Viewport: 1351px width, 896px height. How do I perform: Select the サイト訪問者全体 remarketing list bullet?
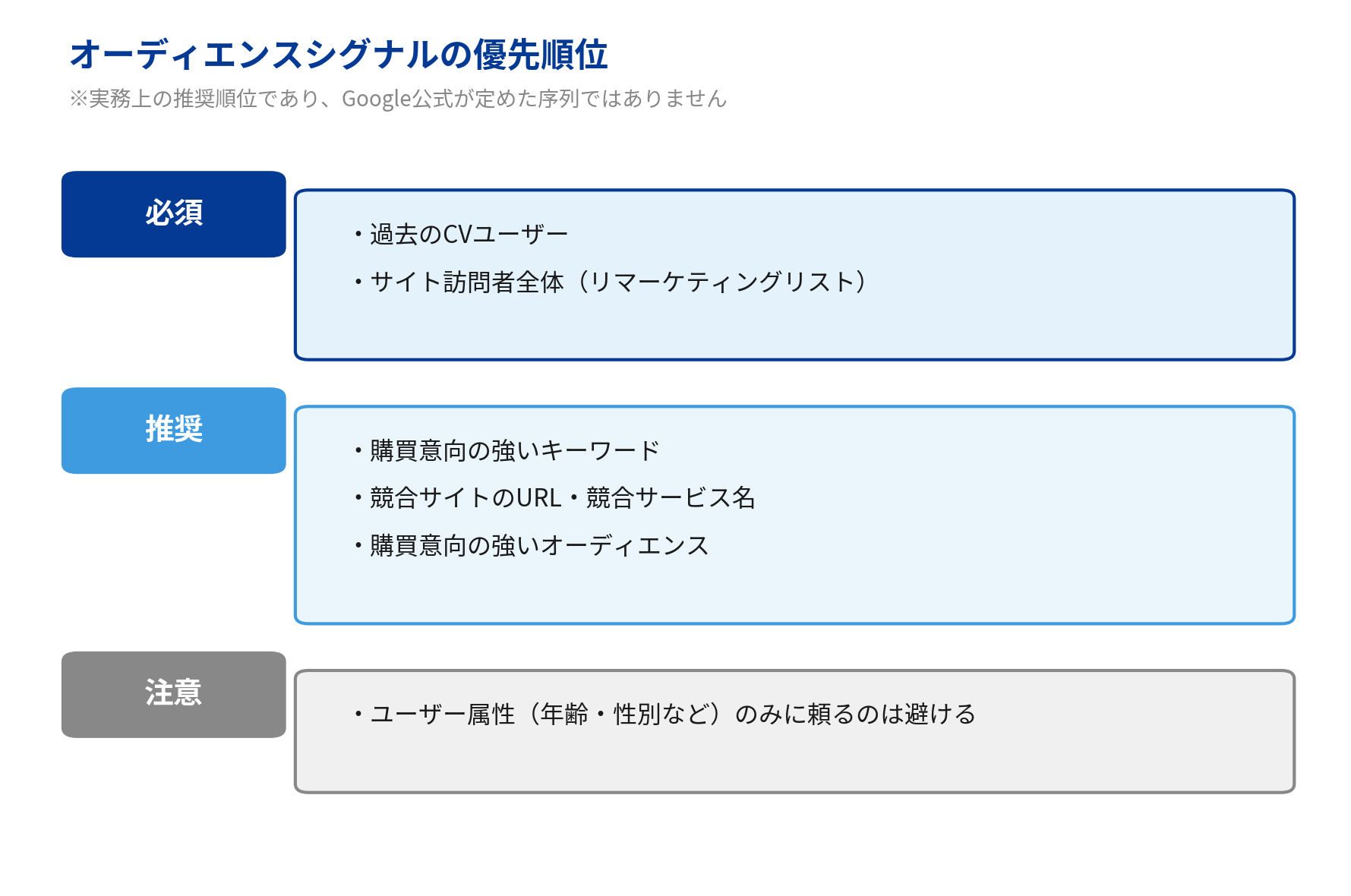click(x=609, y=282)
